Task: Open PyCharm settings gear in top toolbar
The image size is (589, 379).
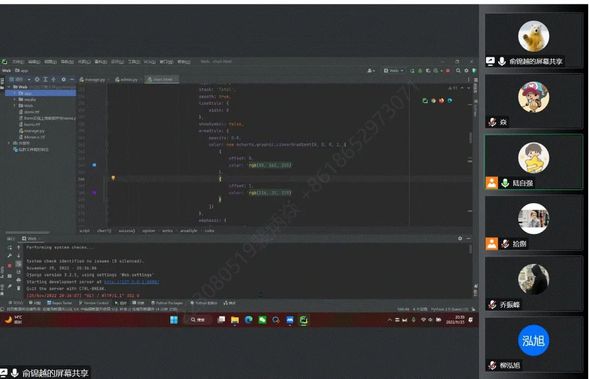Action: pyautogui.click(x=466, y=70)
